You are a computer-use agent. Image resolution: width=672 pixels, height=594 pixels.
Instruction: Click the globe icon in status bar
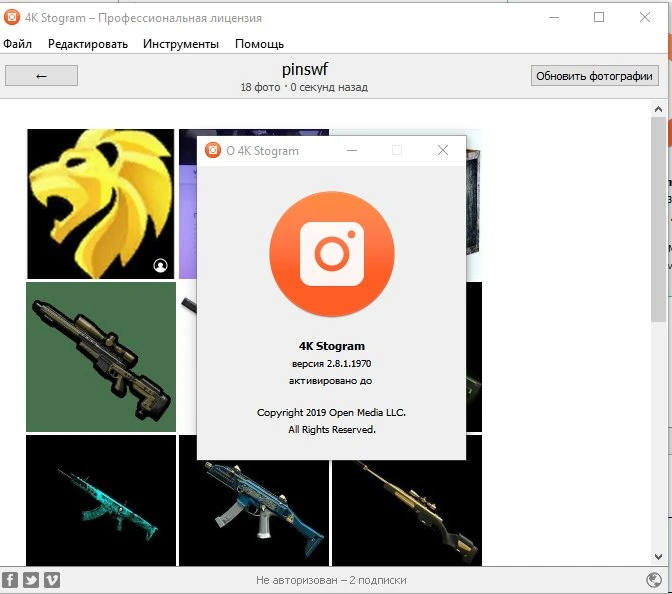pyautogui.click(x=654, y=580)
